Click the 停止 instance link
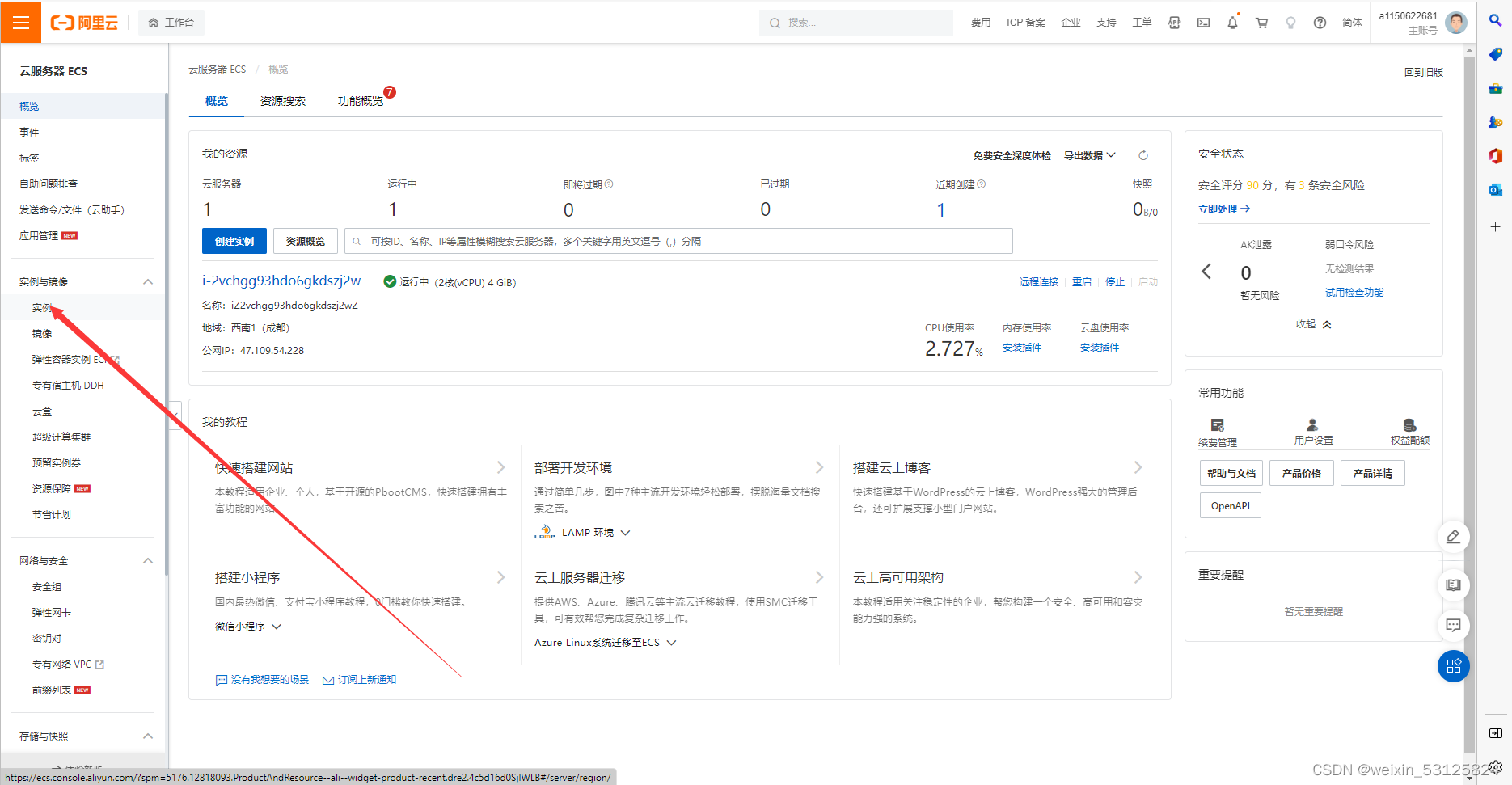Viewport: 1512px width, 785px height. tap(1115, 282)
